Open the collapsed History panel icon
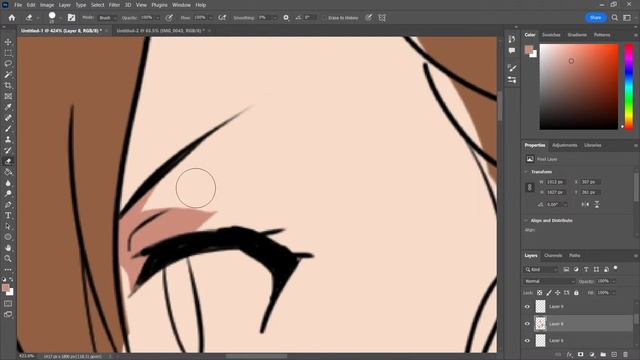The image size is (640, 360). click(x=512, y=39)
